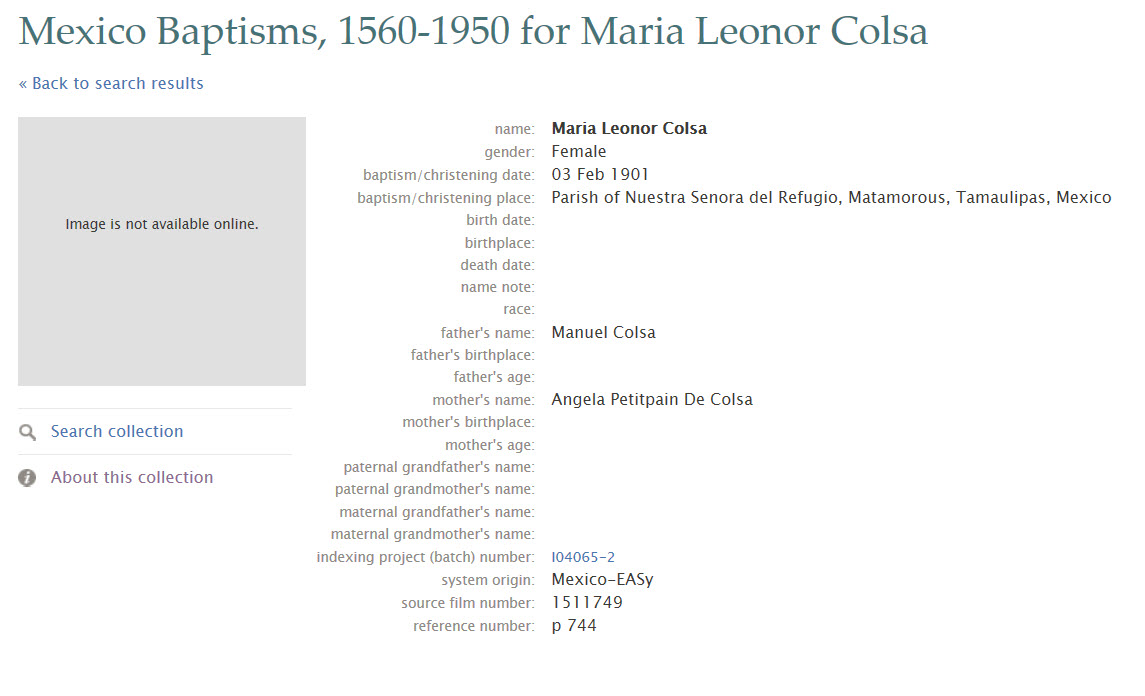Click the info circle icon
1145x696 pixels.
[x=27, y=478]
